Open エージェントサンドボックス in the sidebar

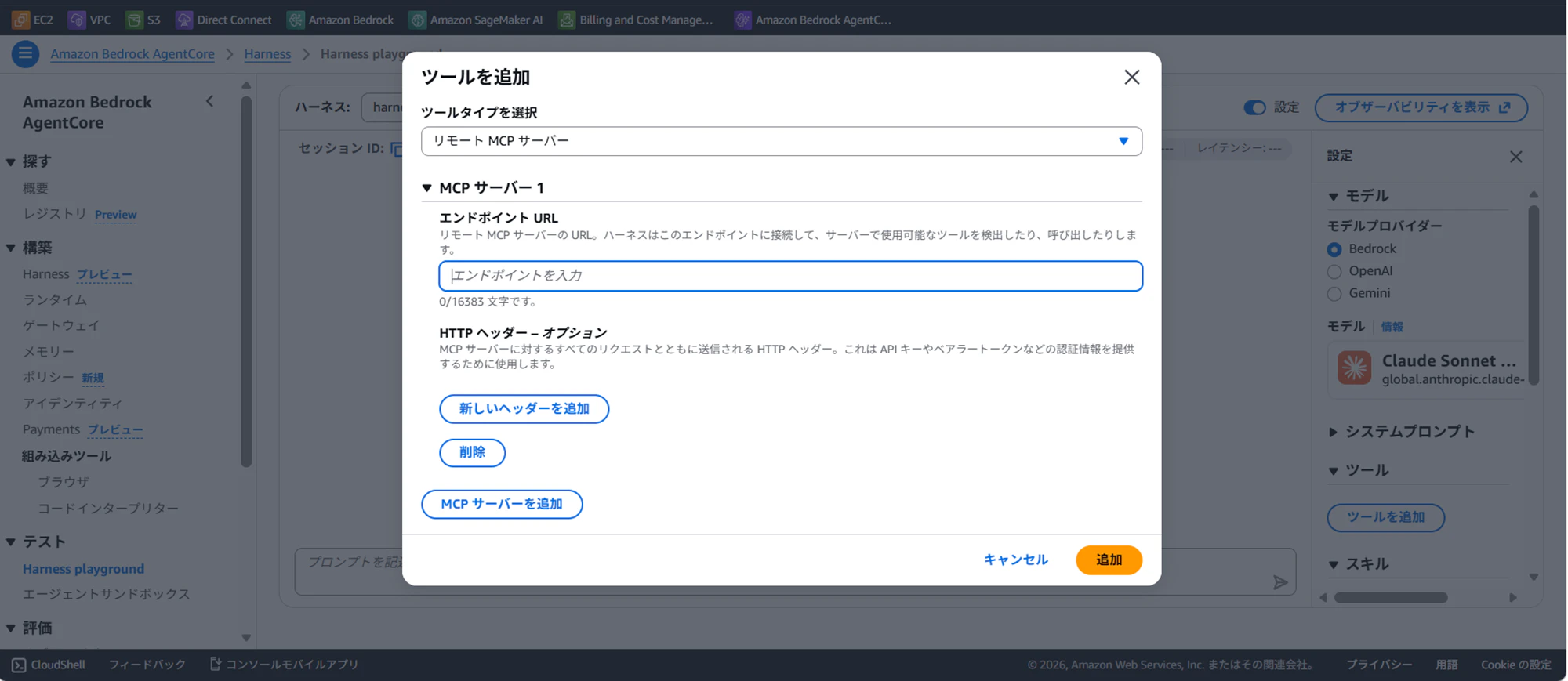click(107, 594)
